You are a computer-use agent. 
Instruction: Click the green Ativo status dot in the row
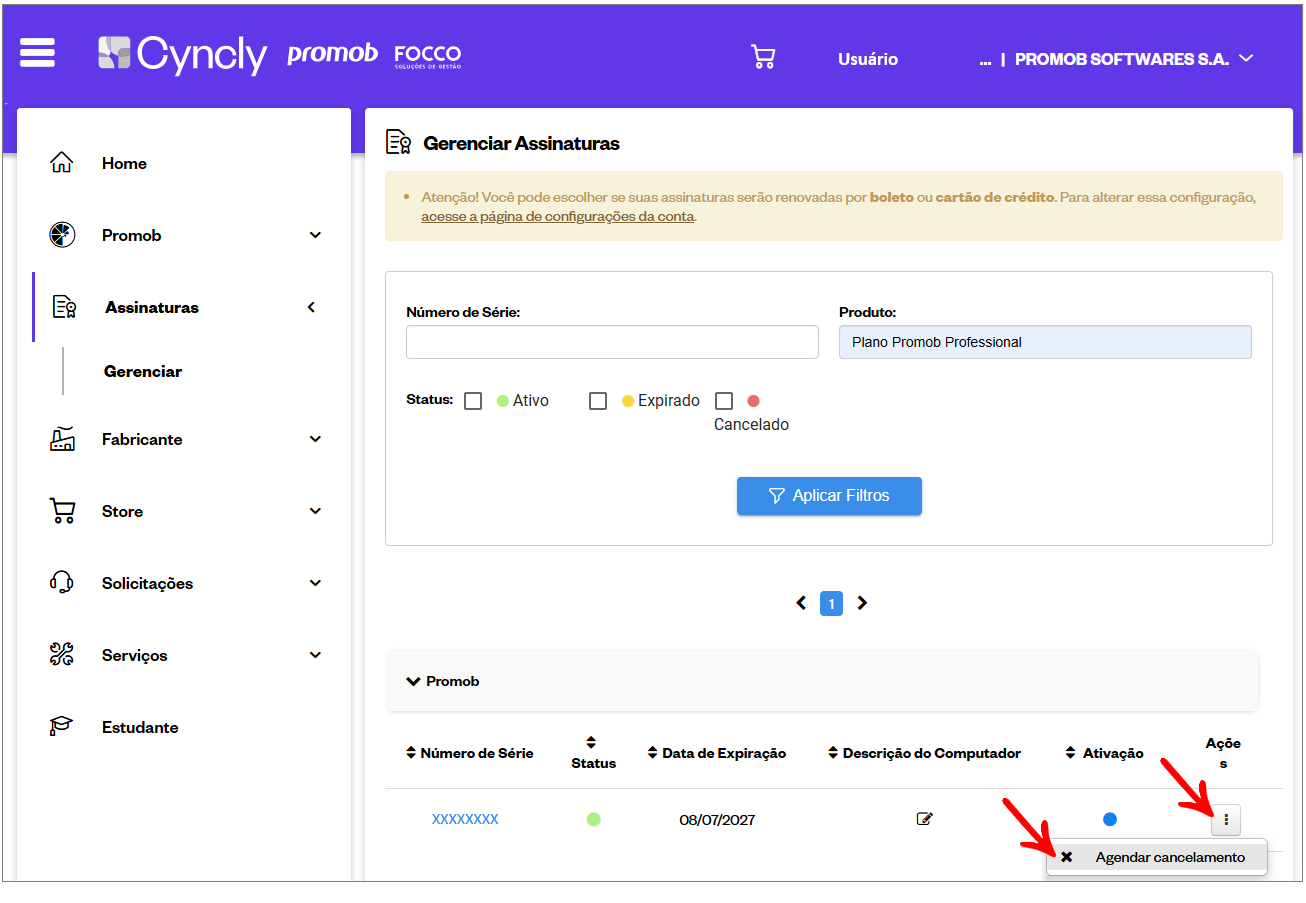[x=594, y=819]
